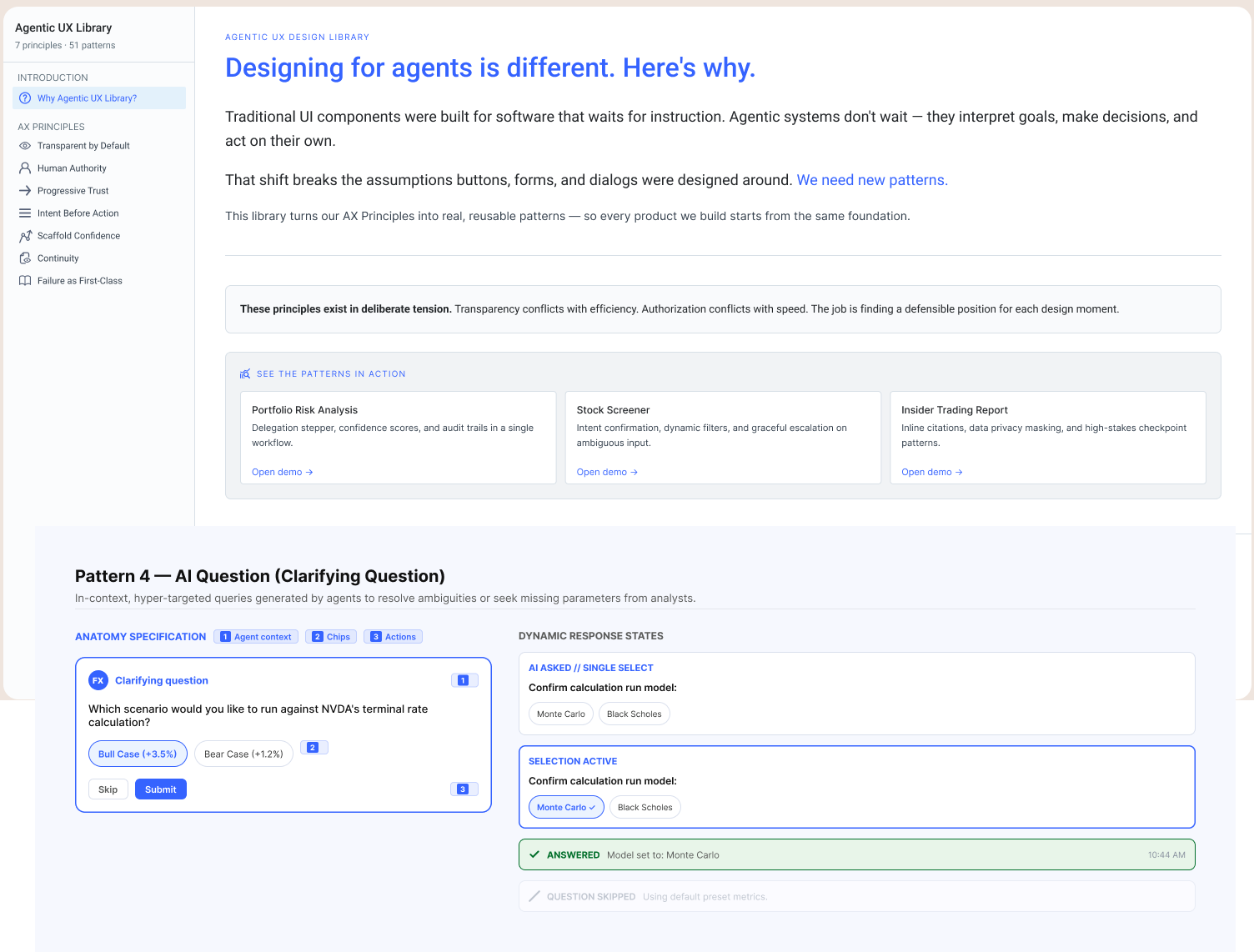Image resolution: width=1254 pixels, height=952 pixels.
Task: Open the Why Agentic UX Library? page
Action: point(99,98)
